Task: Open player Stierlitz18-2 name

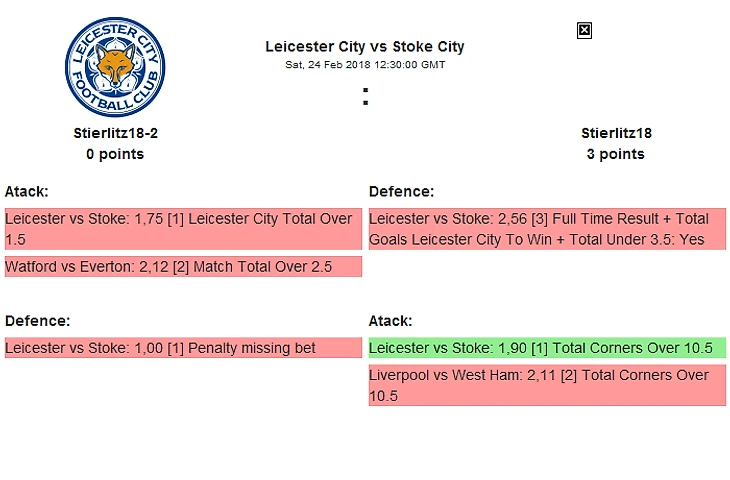Action: click(115, 133)
